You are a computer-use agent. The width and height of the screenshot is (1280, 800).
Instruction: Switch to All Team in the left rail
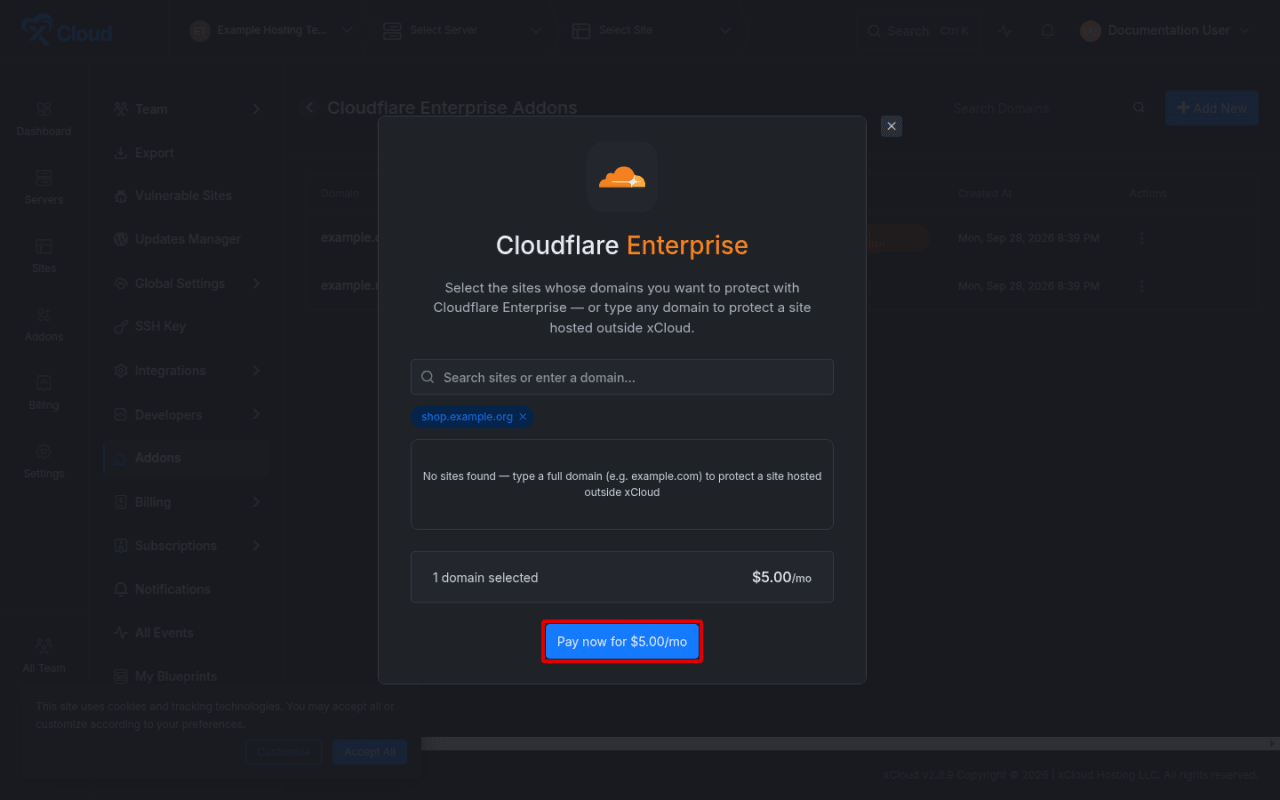pyautogui.click(x=44, y=655)
